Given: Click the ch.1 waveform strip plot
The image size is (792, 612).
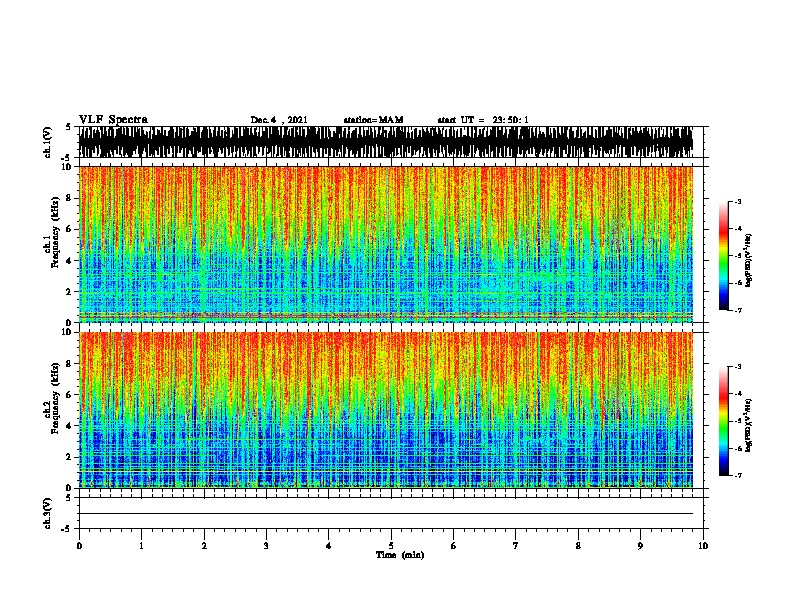Looking at the screenshot, I should (x=385, y=142).
